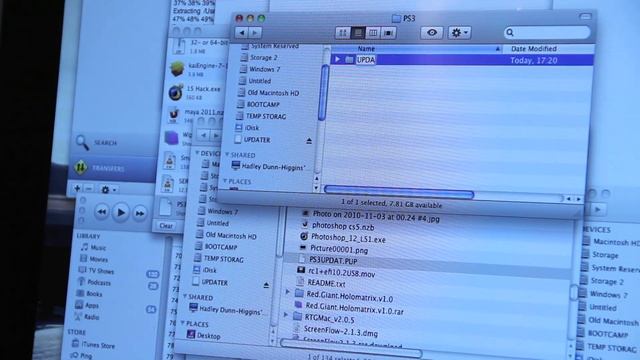The height and width of the screenshot is (360, 640).
Task: Expand Red.Giant.Holomatrix.v1.0 folder
Action: click(287, 292)
